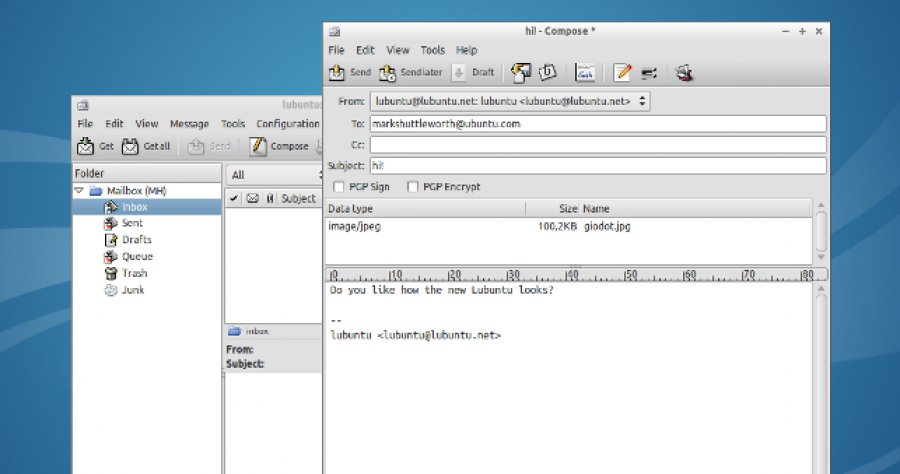Viewport: 900px width, 474px height.
Task: Open the From account dropdown
Action: pos(510,101)
